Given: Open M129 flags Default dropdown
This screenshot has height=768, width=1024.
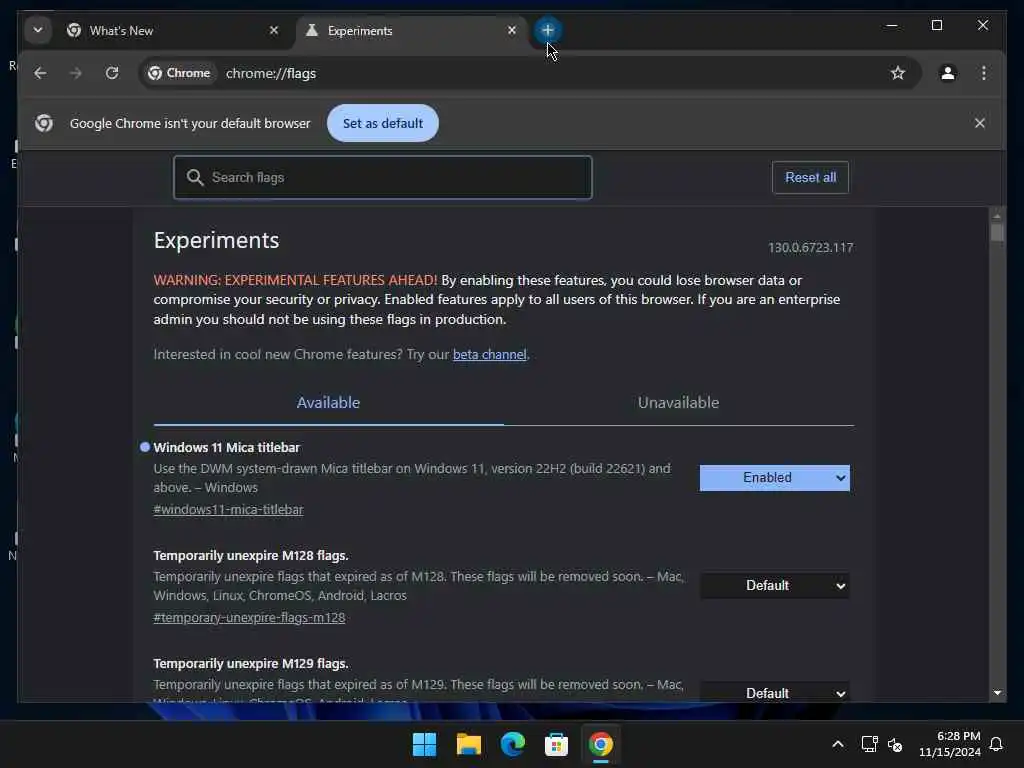Looking at the screenshot, I should (x=775, y=692).
